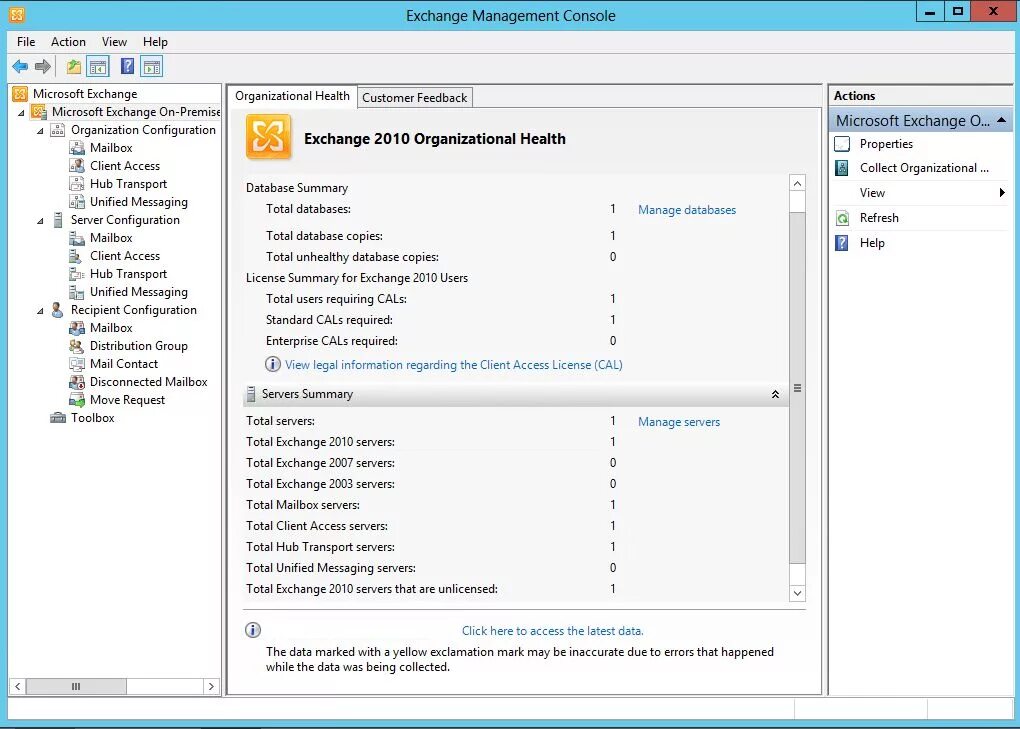Open the Help toolbar question-mark icon
1020x729 pixels.
coord(128,66)
